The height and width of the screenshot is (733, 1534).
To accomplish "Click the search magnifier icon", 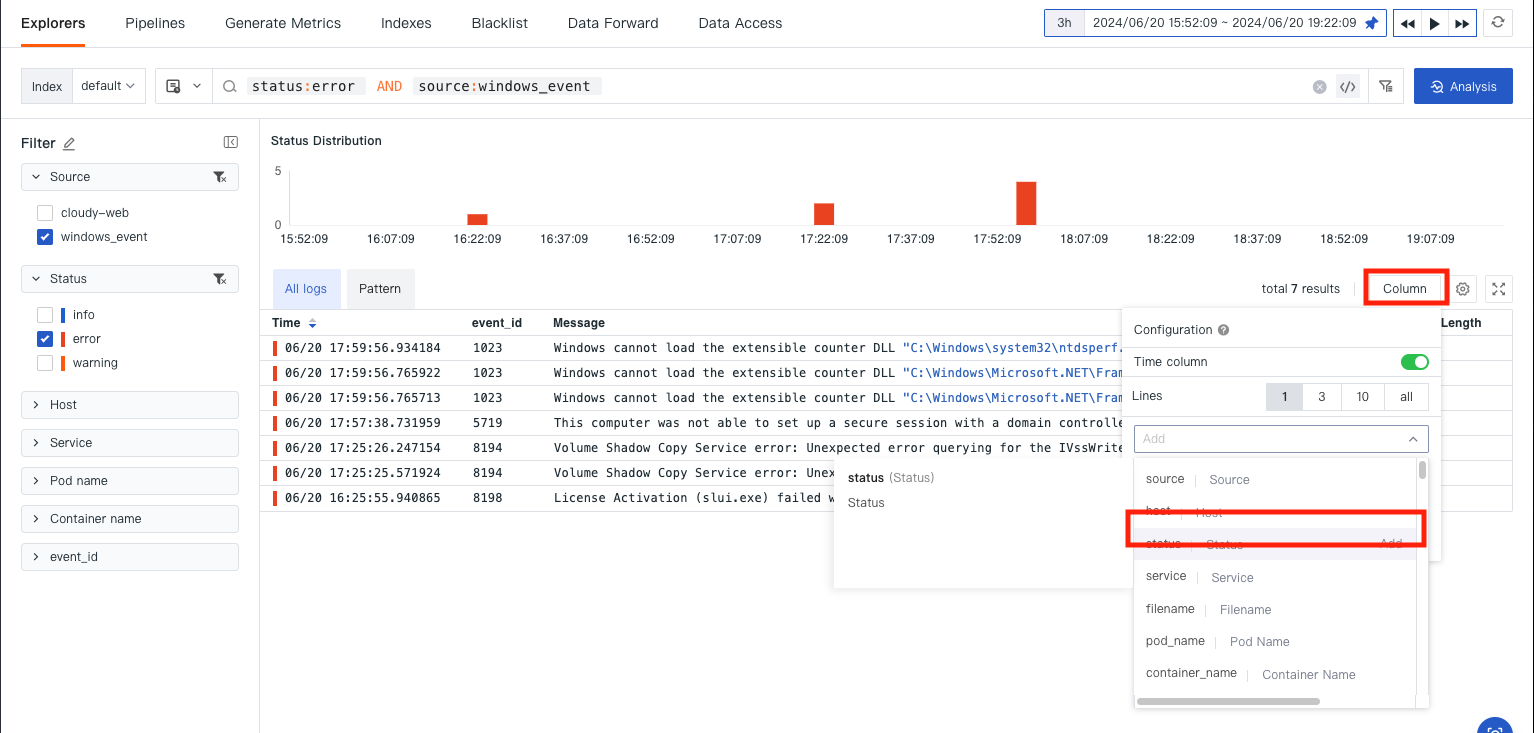I will pyautogui.click(x=230, y=87).
